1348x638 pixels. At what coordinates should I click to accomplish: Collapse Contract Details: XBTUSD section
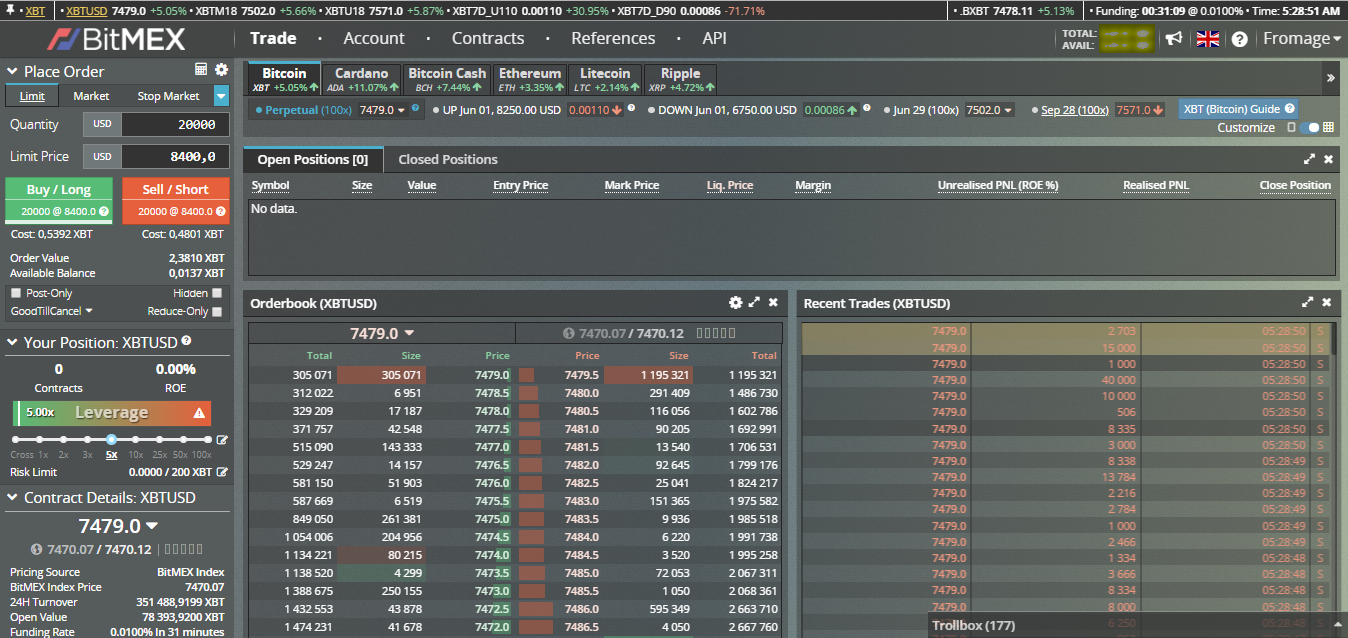click(12, 498)
